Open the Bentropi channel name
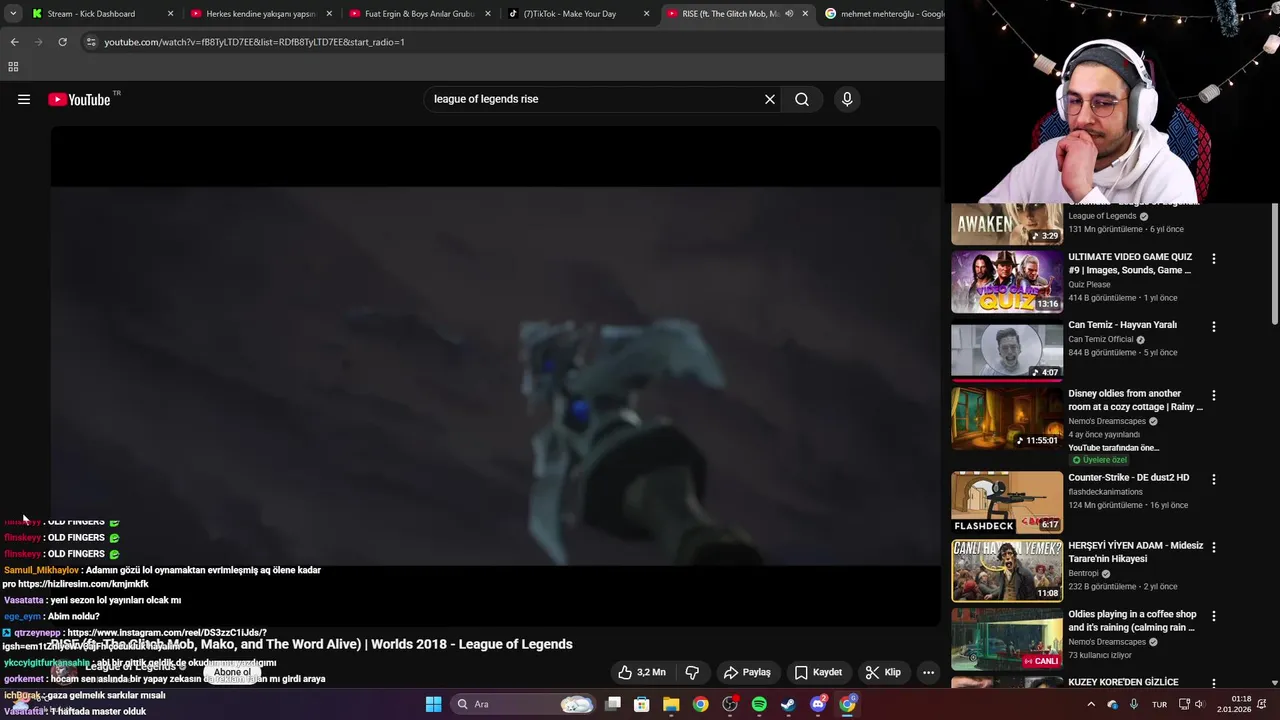The width and height of the screenshot is (1280, 720). [x=1084, y=574]
